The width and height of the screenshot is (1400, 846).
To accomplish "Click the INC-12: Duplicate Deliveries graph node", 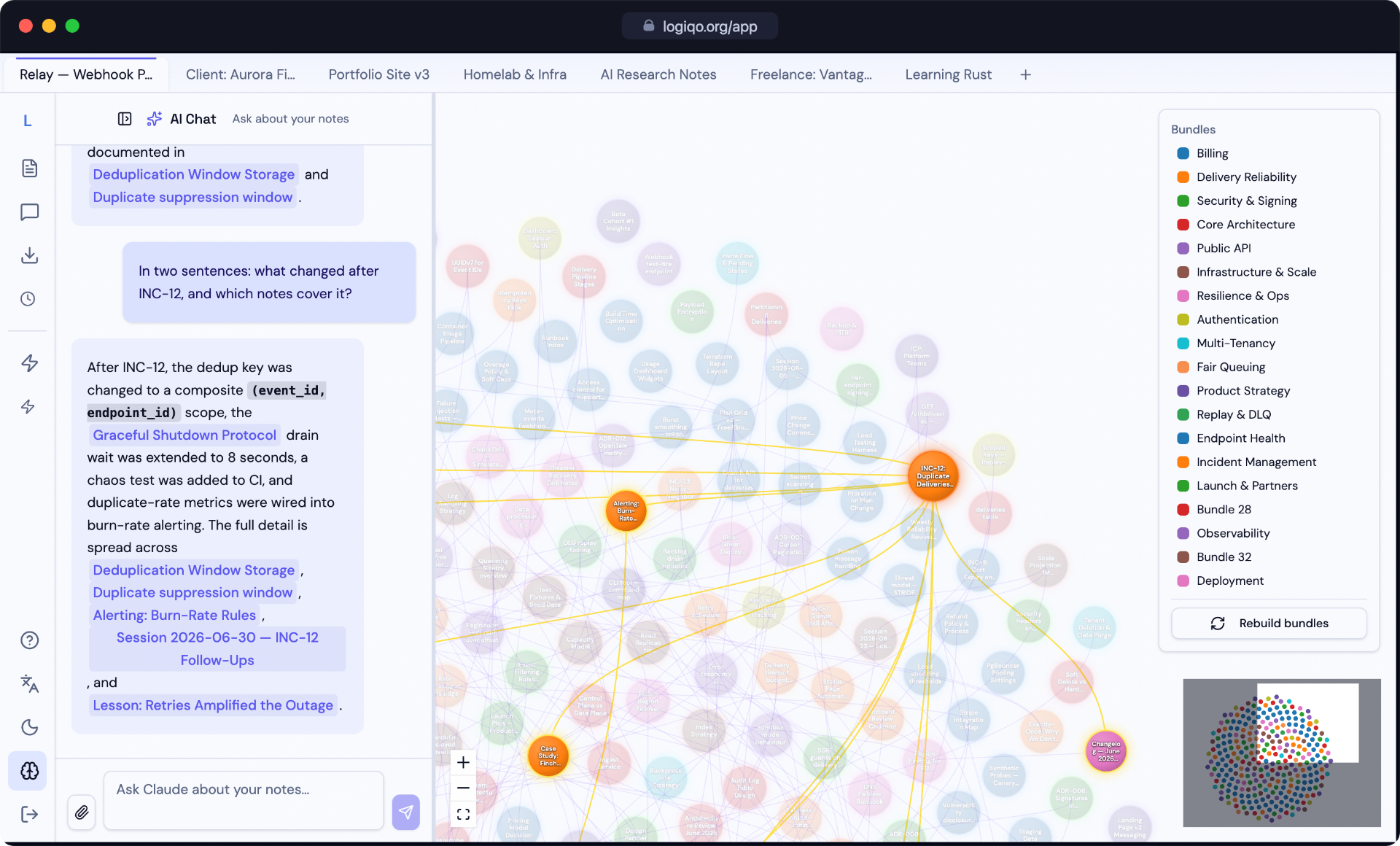I will 933,476.
